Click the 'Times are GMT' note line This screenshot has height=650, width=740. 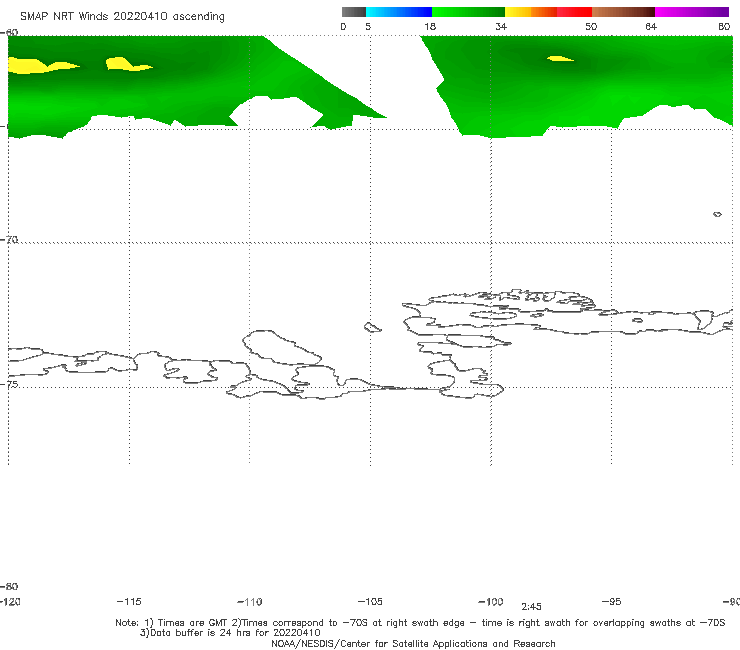[420, 623]
